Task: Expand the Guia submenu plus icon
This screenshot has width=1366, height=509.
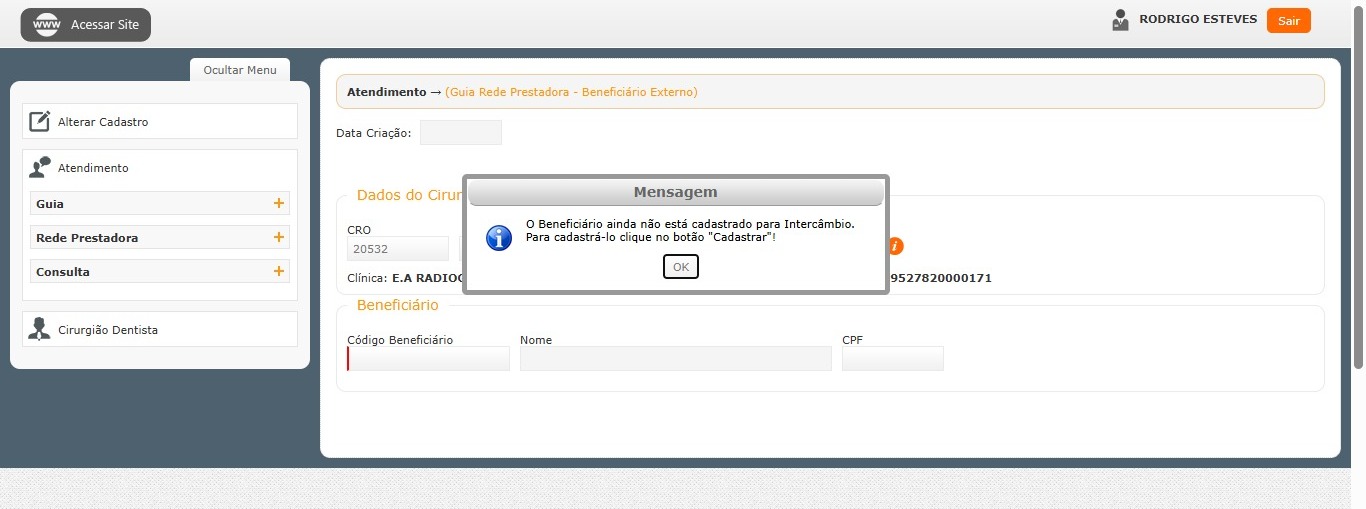Action: pos(279,203)
